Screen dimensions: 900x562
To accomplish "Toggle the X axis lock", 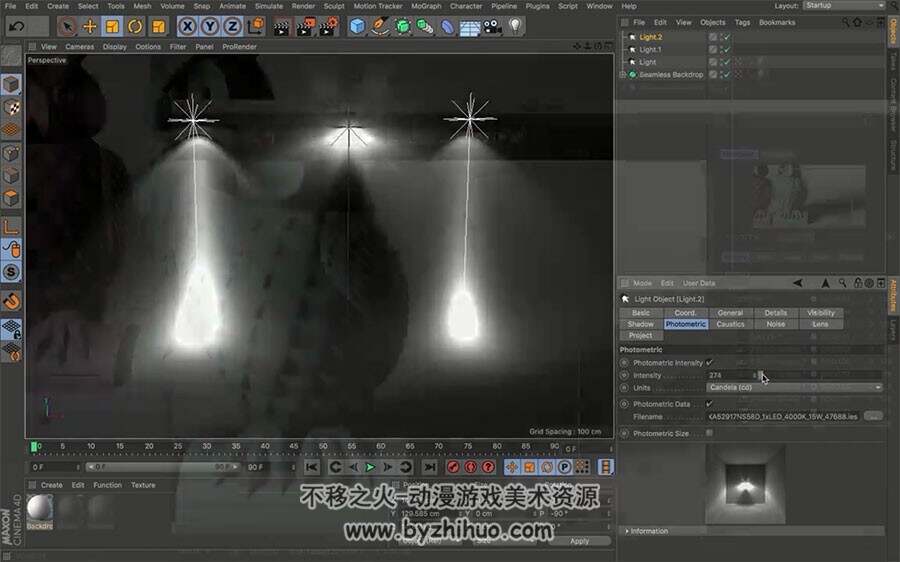I will pyautogui.click(x=187, y=26).
